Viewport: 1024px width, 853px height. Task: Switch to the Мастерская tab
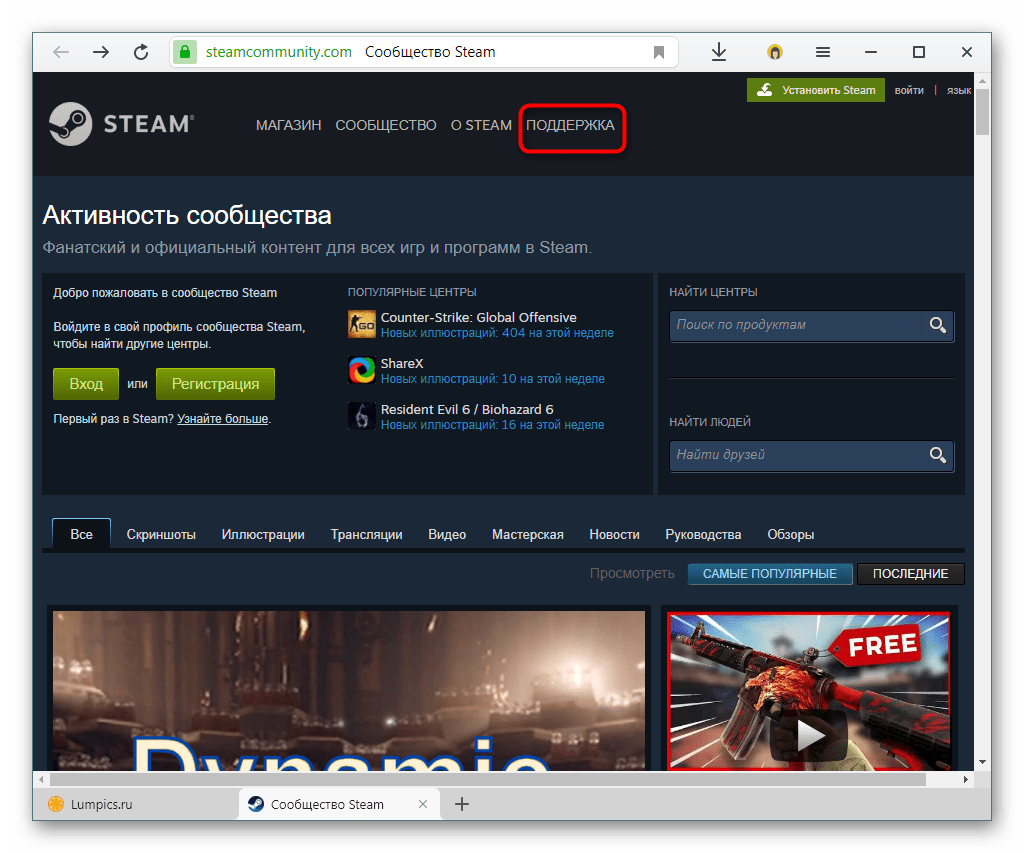[x=528, y=534]
